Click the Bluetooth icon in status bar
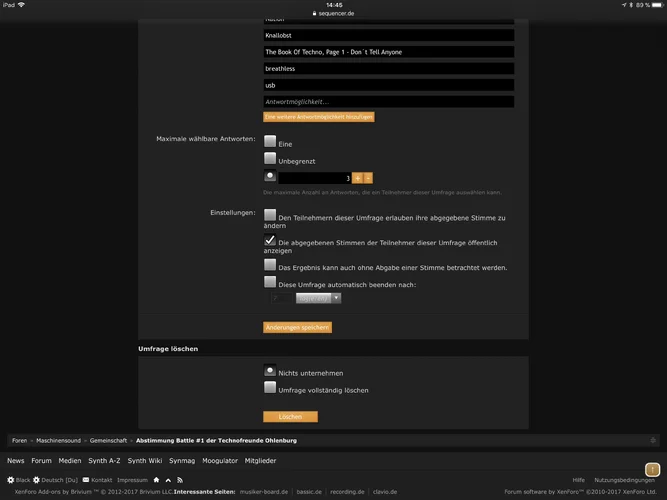Screen dimensions: 667x500 (x=631, y=5)
